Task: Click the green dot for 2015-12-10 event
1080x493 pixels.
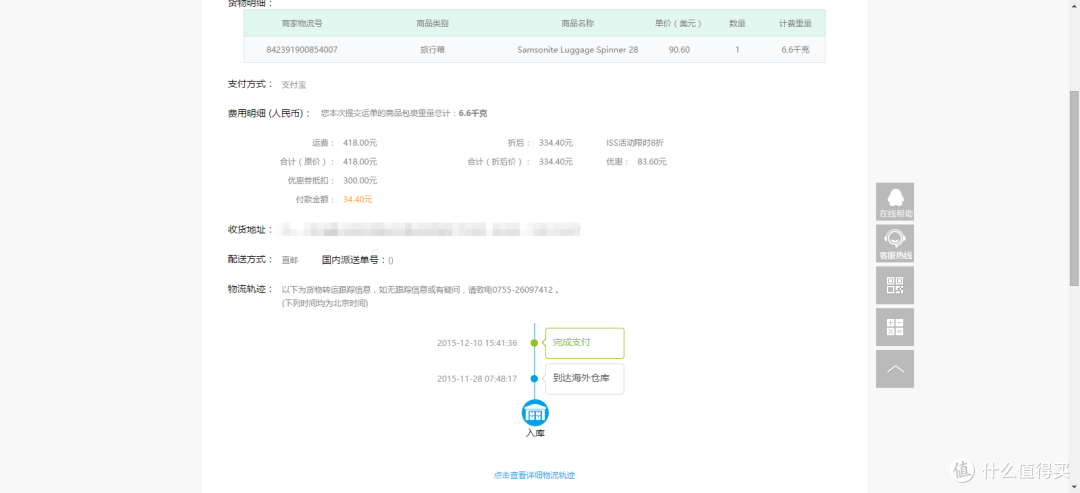Action: click(x=534, y=343)
